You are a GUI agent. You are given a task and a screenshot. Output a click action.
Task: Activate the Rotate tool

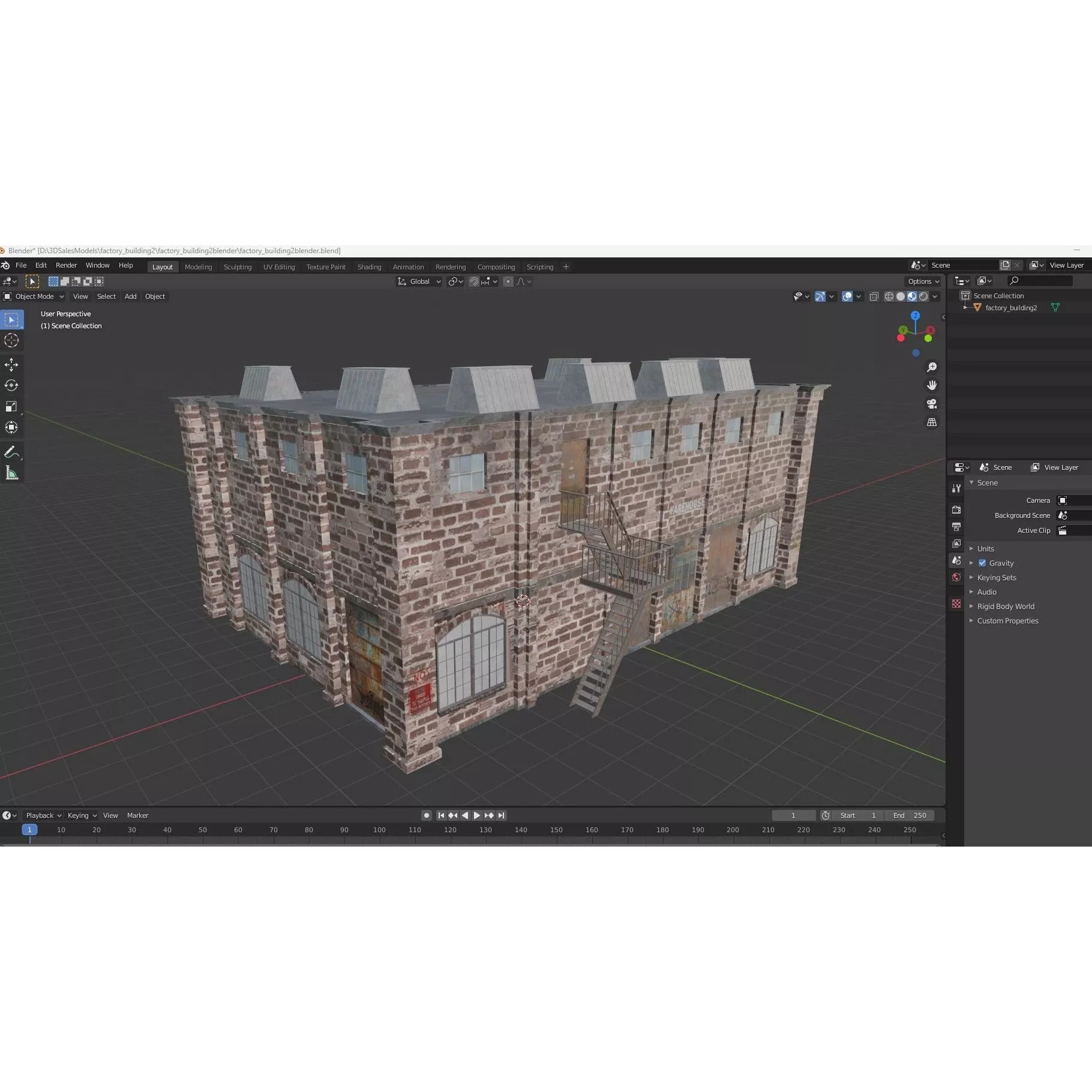(x=12, y=385)
